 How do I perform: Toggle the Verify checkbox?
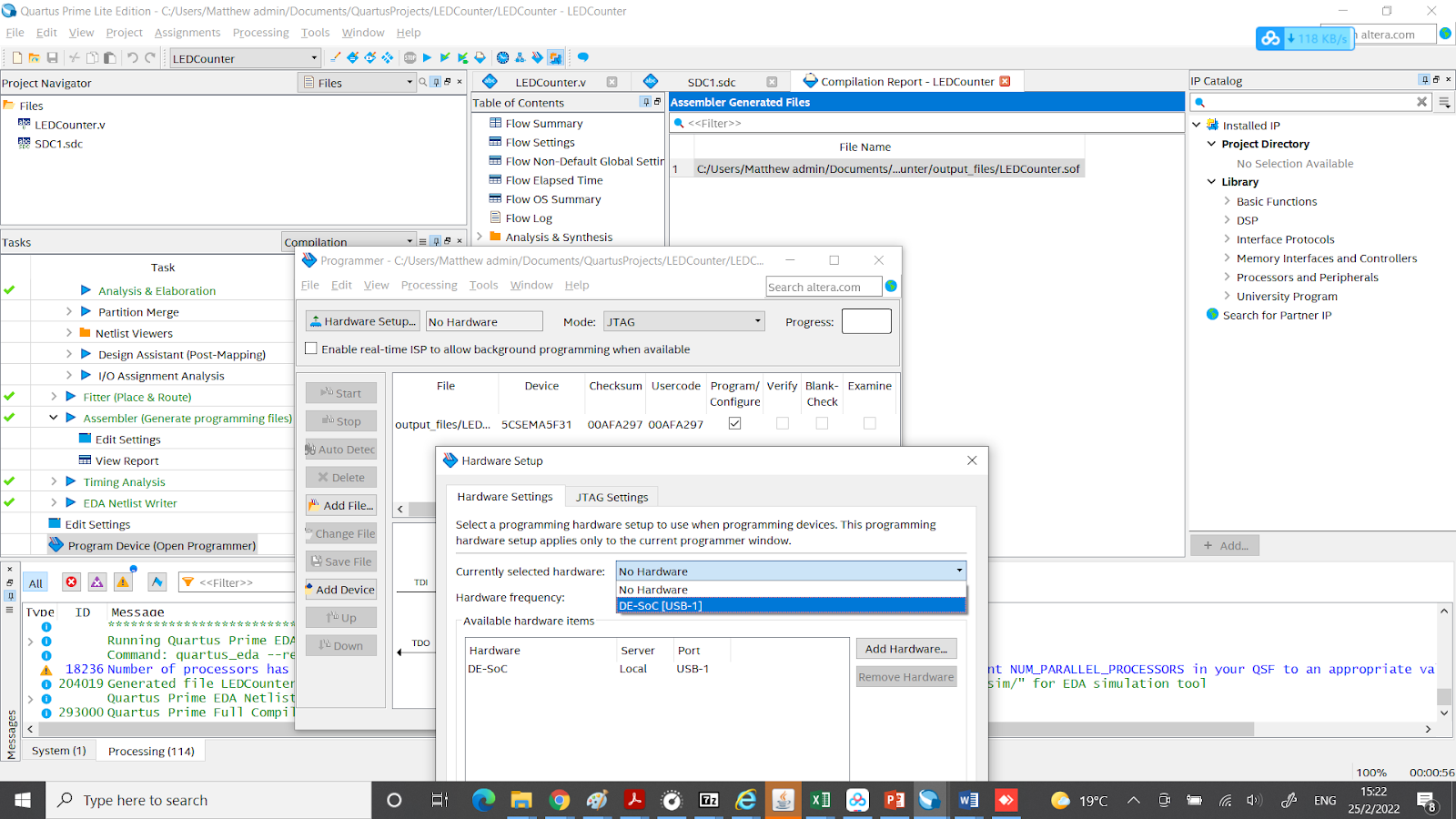pos(783,423)
